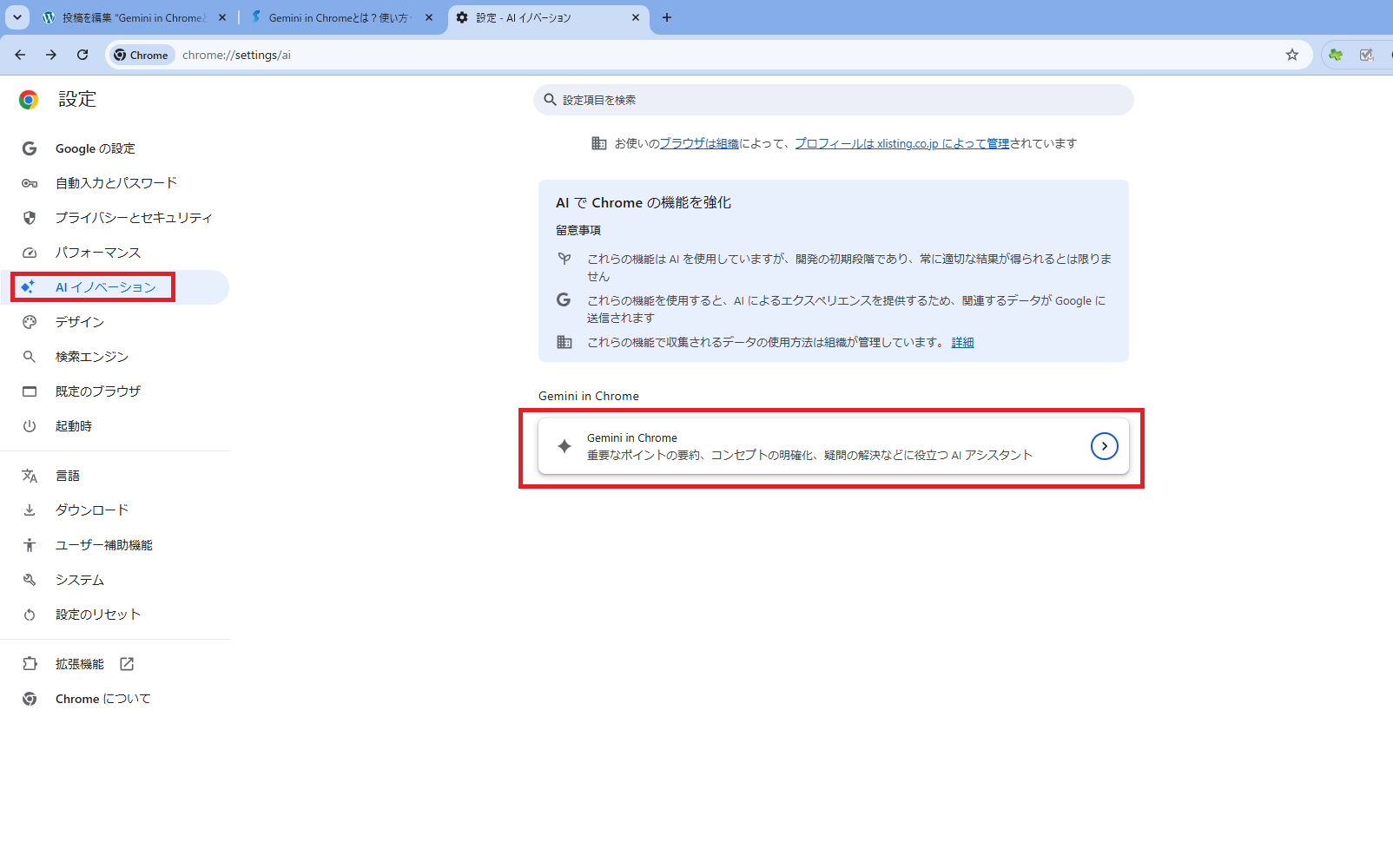Open the green puzzle extension icon

pyautogui.click(x=1336, y=55)
